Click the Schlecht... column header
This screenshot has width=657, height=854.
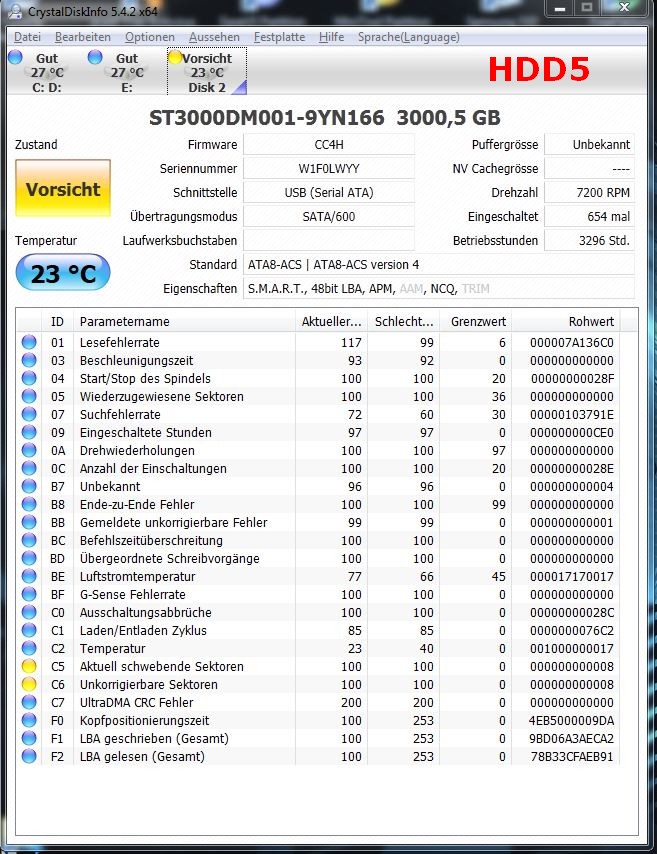404,321
